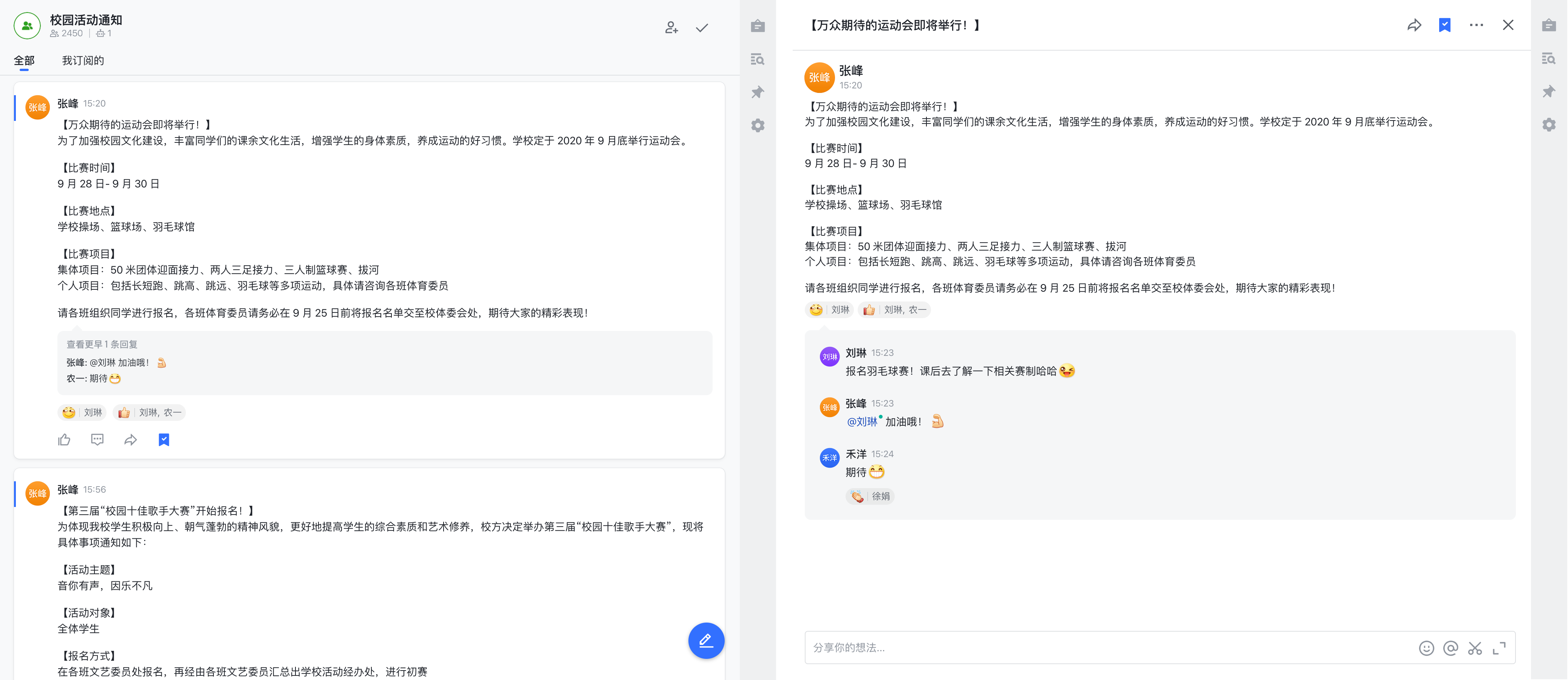The image size is (1568, 680).
Task: Click the scissors screenshot icon in reply box
Action: (x=1475, y=648)
